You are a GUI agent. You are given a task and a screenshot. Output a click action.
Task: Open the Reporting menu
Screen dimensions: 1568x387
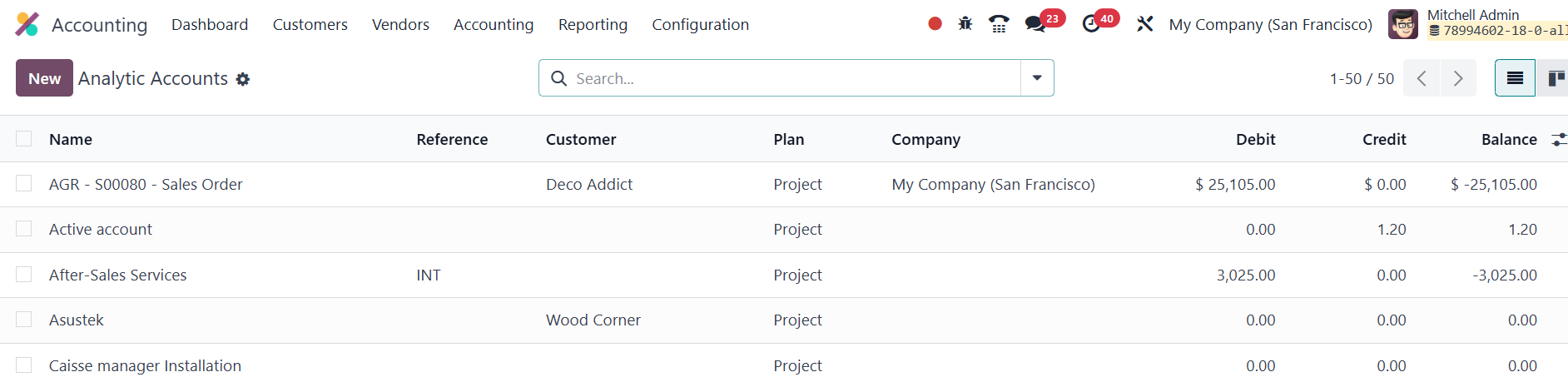pyautogui.click(x=593, y=24)
